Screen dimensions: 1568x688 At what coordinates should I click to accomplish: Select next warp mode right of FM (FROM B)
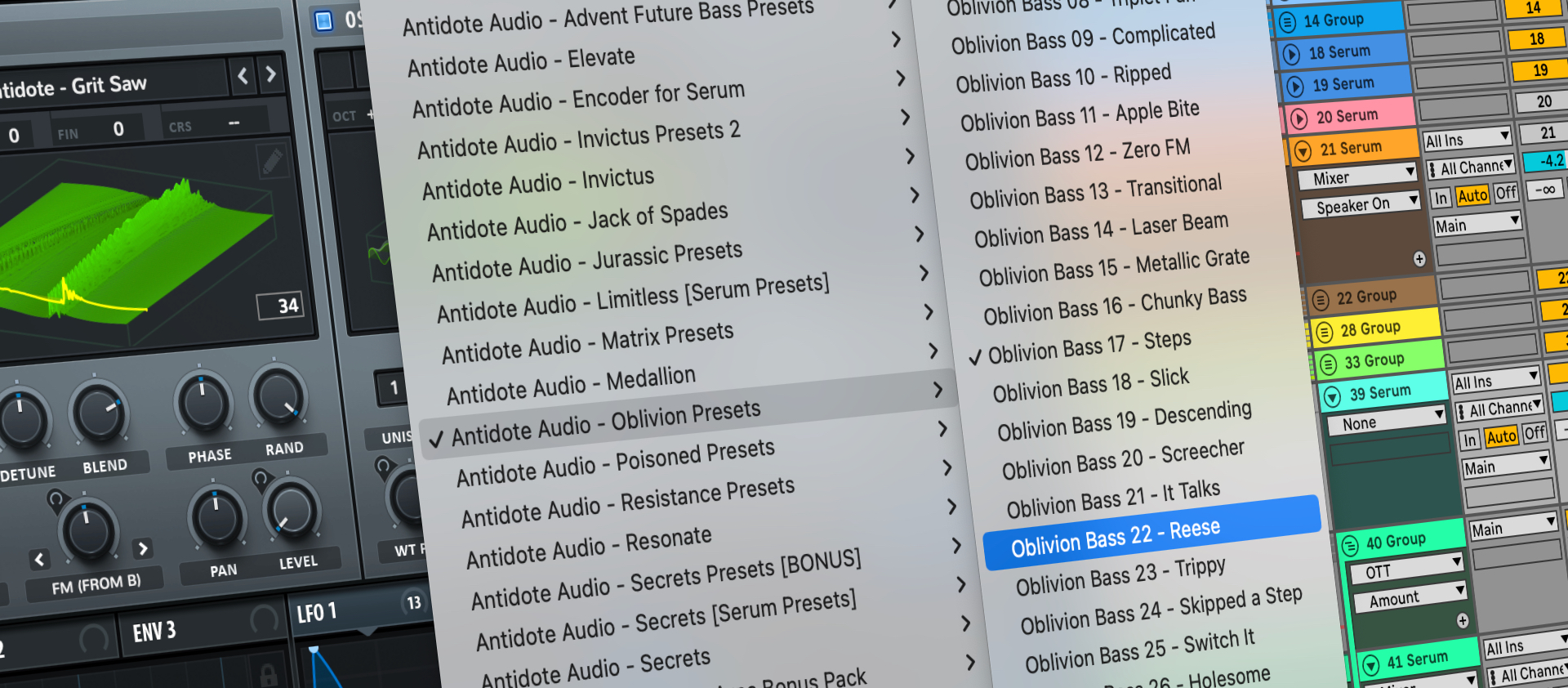[x=143, y=548]
